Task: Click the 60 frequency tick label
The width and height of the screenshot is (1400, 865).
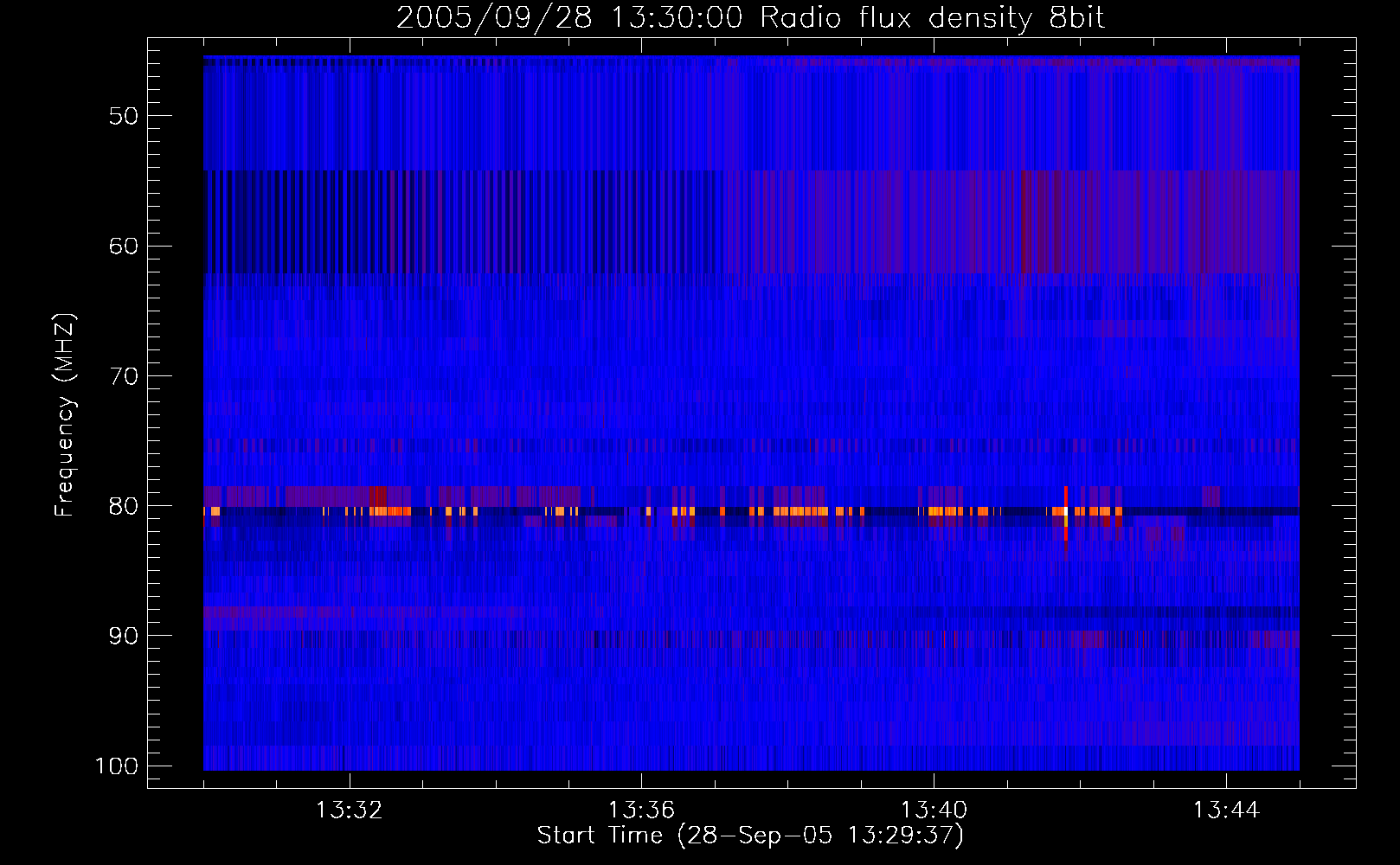Action: [124, 246]
